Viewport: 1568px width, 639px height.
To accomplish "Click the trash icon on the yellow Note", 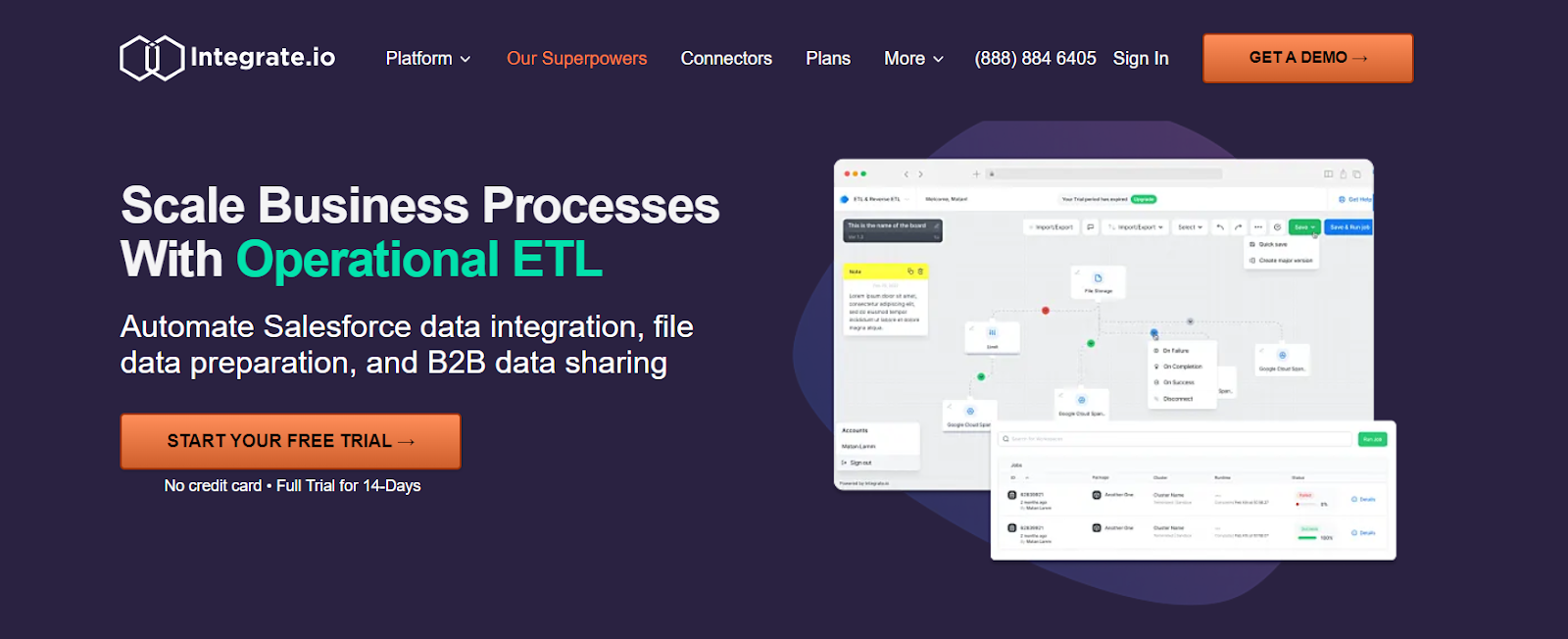I will coord(920,270).
